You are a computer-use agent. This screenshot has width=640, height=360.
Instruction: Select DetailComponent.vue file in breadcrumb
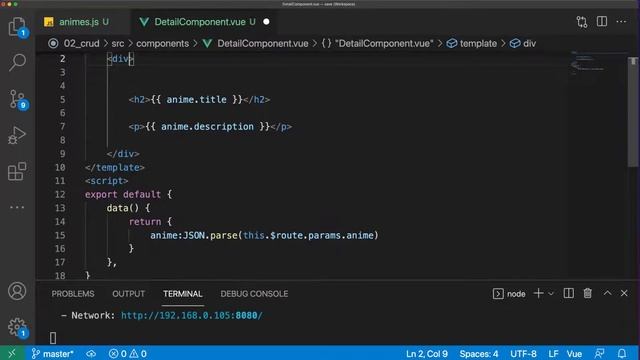(262, 43)
